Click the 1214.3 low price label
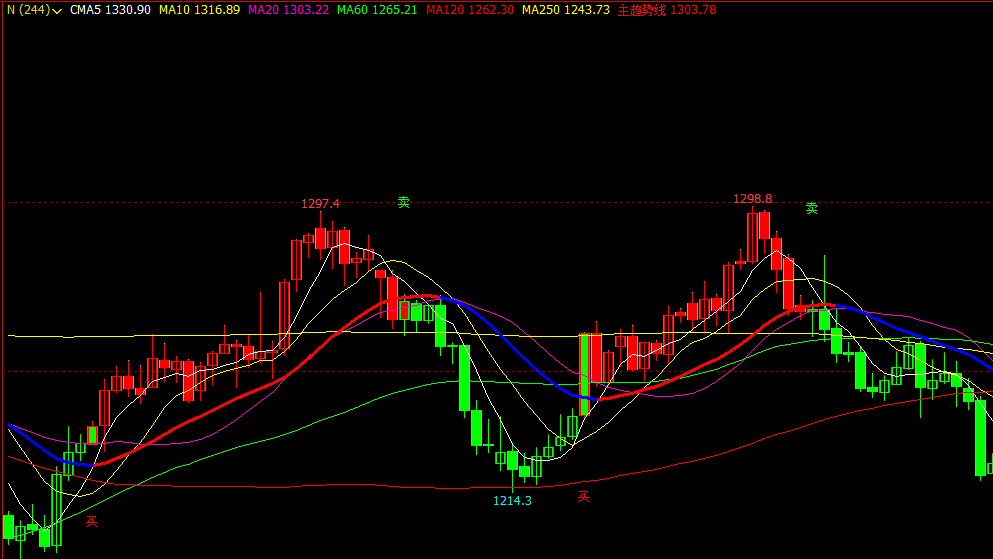The image size is (993, 559). click(512, 501)
